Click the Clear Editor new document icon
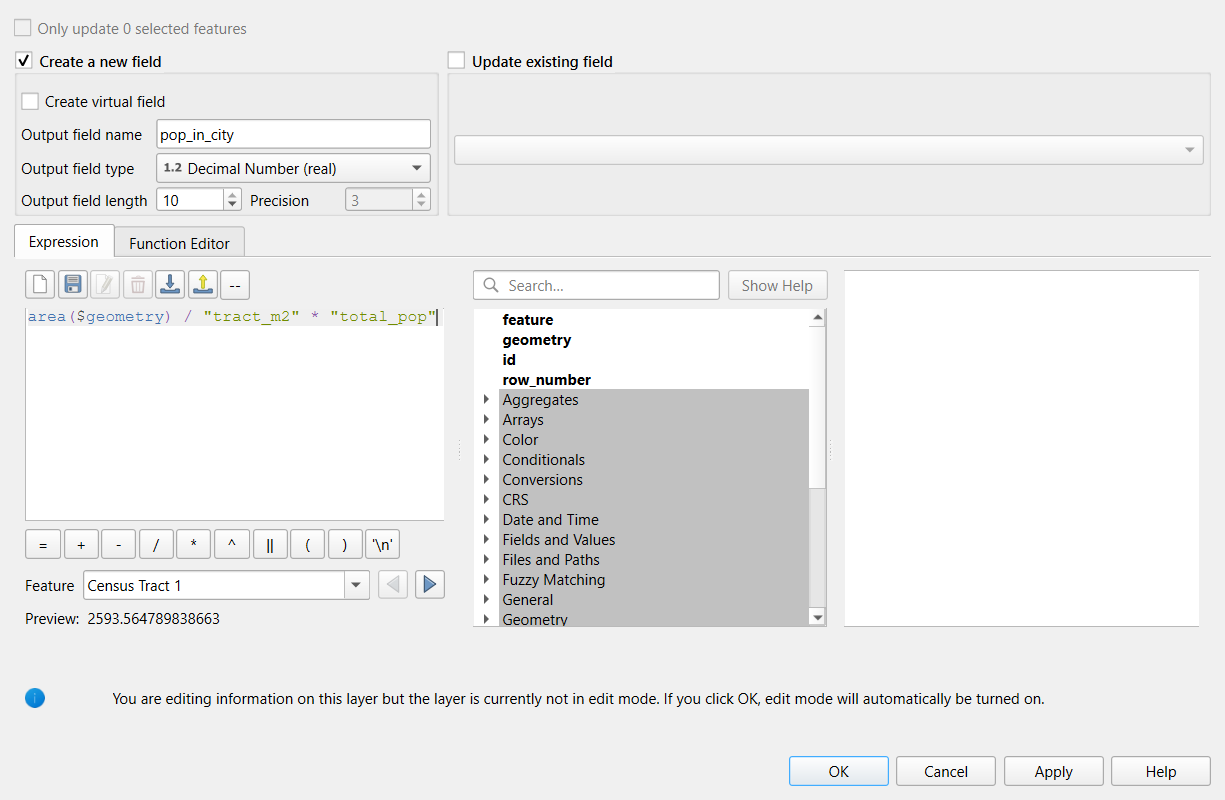 (x=40, y=285)
